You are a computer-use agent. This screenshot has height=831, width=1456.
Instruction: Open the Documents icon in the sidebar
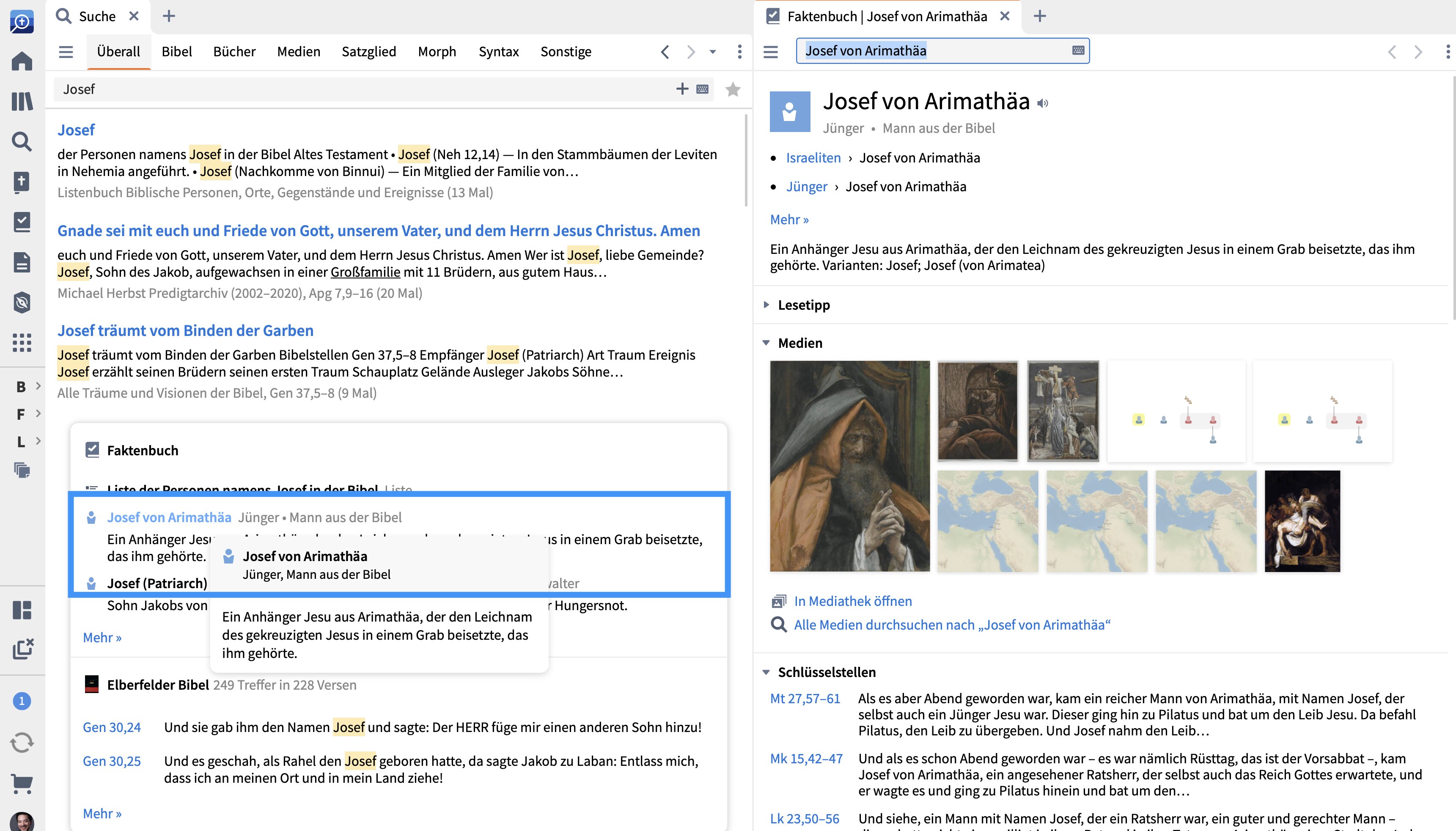[x=22, y=262]
